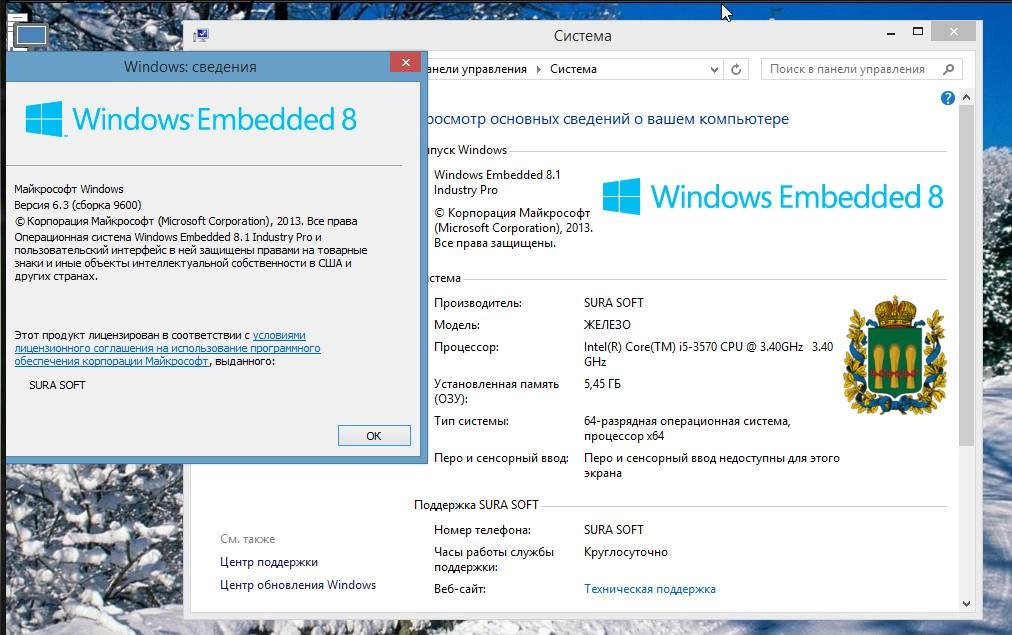Click the refresh button in address bar
This screenshot has height=635, width=1012.
pyautogui.click(x=736, y=69)
